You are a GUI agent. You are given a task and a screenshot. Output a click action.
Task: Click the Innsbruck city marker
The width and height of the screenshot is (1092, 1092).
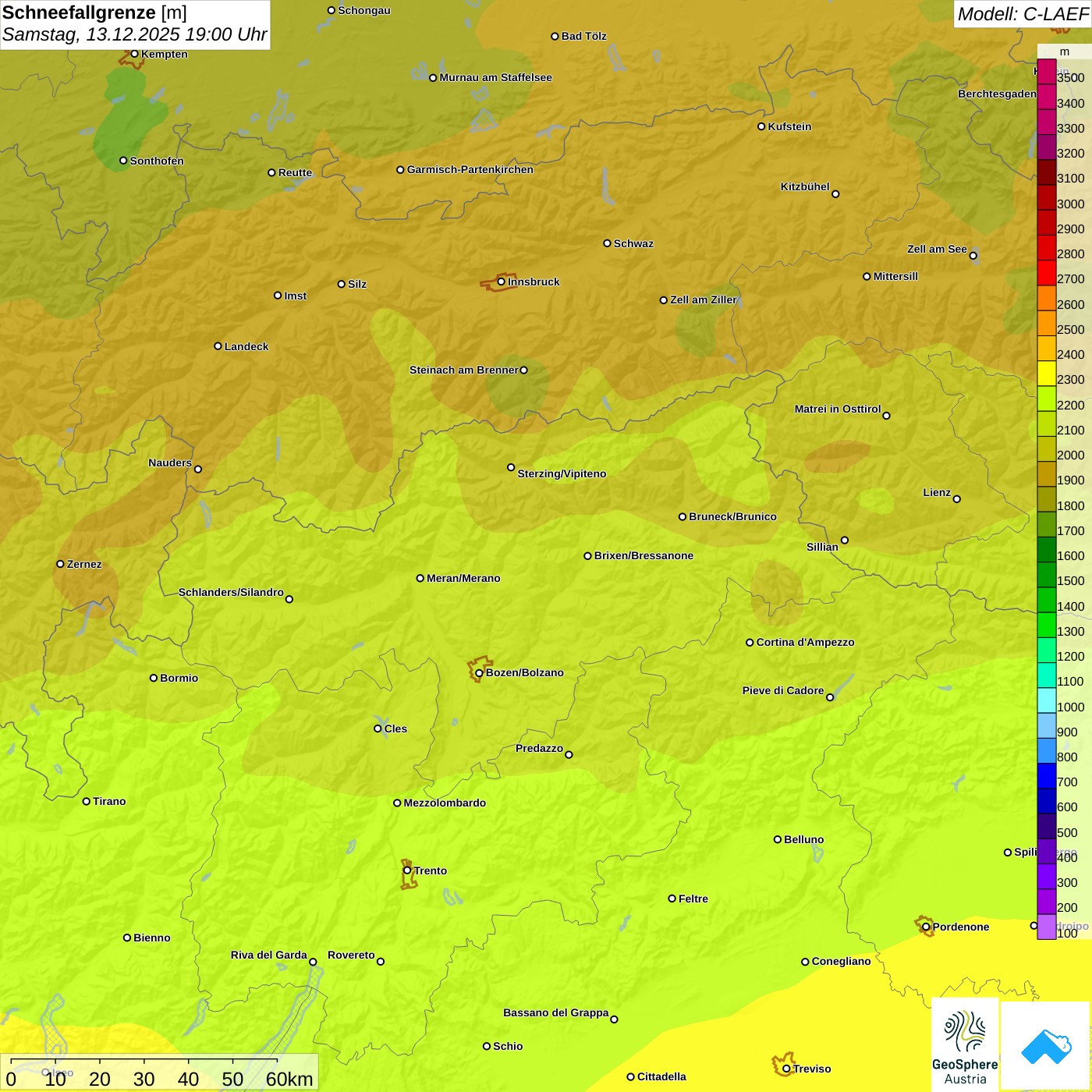click(x=502, y=282)
